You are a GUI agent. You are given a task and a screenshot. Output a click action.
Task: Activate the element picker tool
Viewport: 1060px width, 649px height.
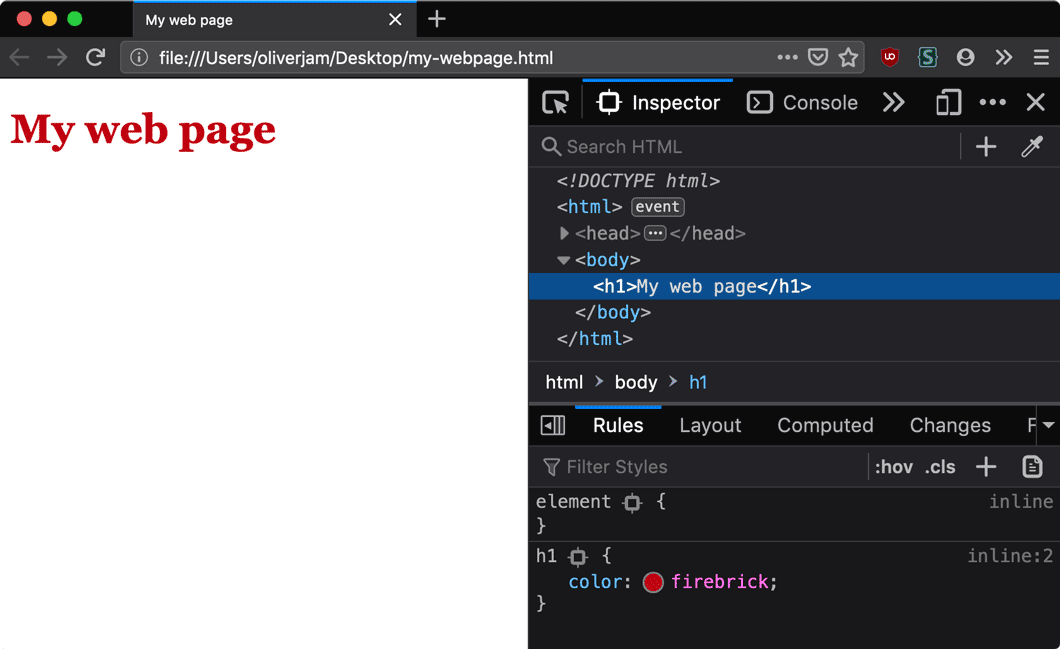[555, 103]
